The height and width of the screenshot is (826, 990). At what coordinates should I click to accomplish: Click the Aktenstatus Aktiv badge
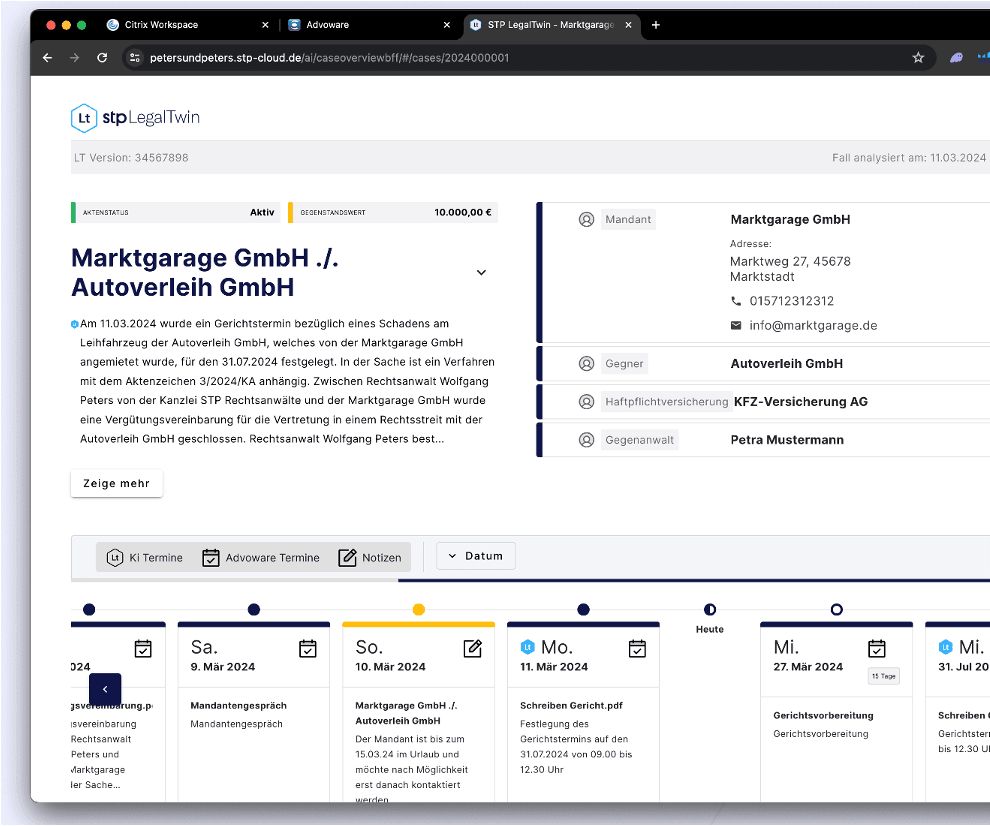(176, 213)
